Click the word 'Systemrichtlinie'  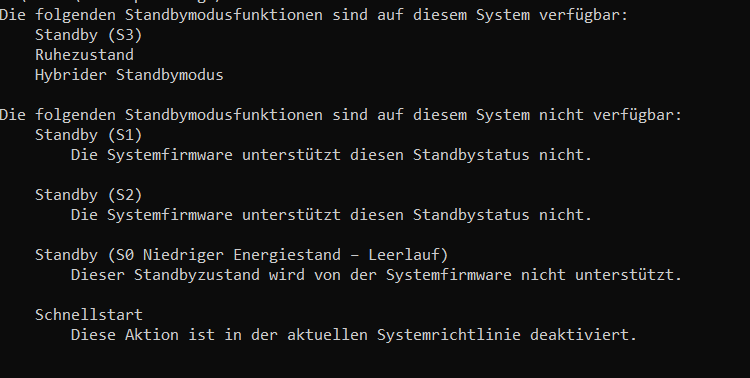[x=449, y=334]
